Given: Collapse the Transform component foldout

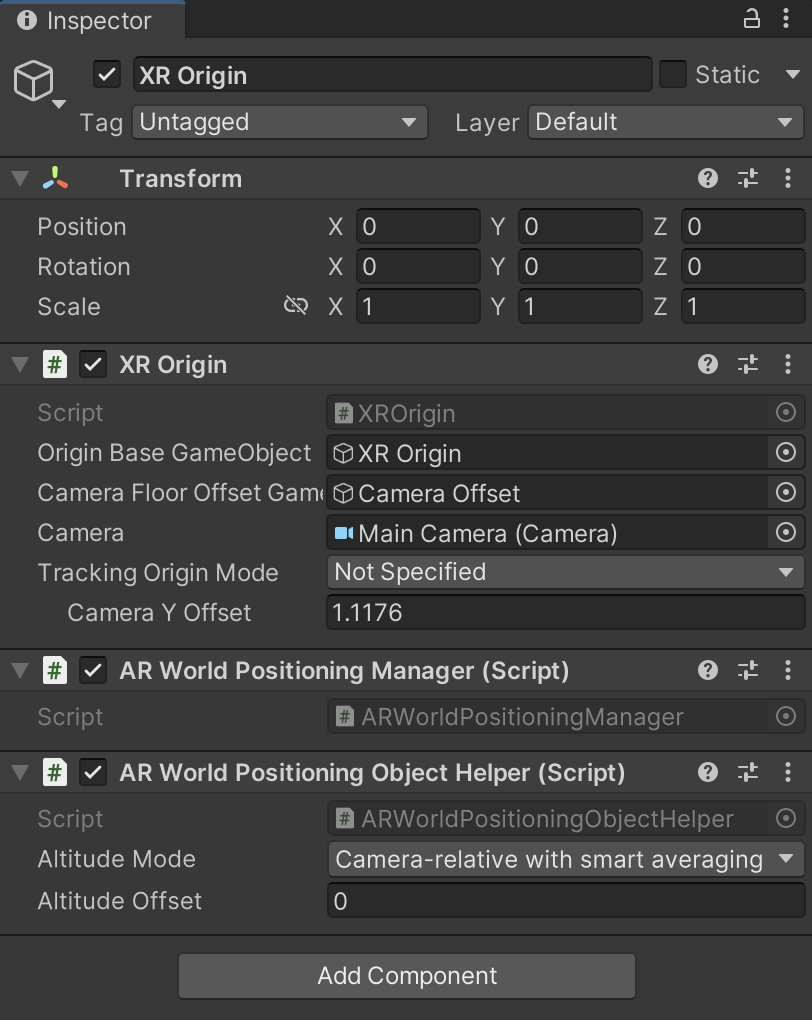Looking at the screenshot, I should [20, 178].
